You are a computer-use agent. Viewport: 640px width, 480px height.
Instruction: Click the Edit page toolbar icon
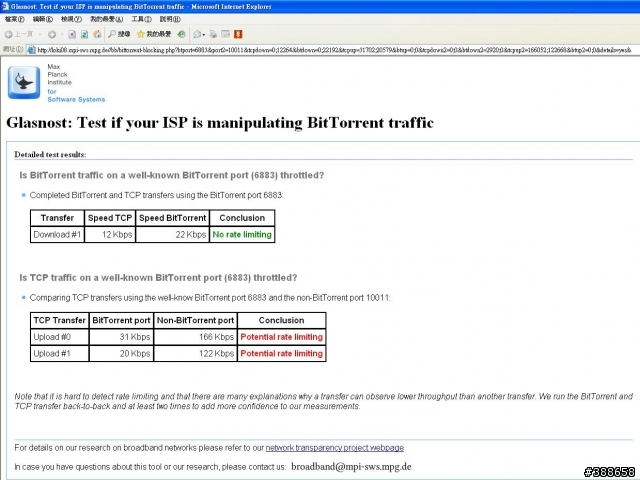tap(225, 34)
